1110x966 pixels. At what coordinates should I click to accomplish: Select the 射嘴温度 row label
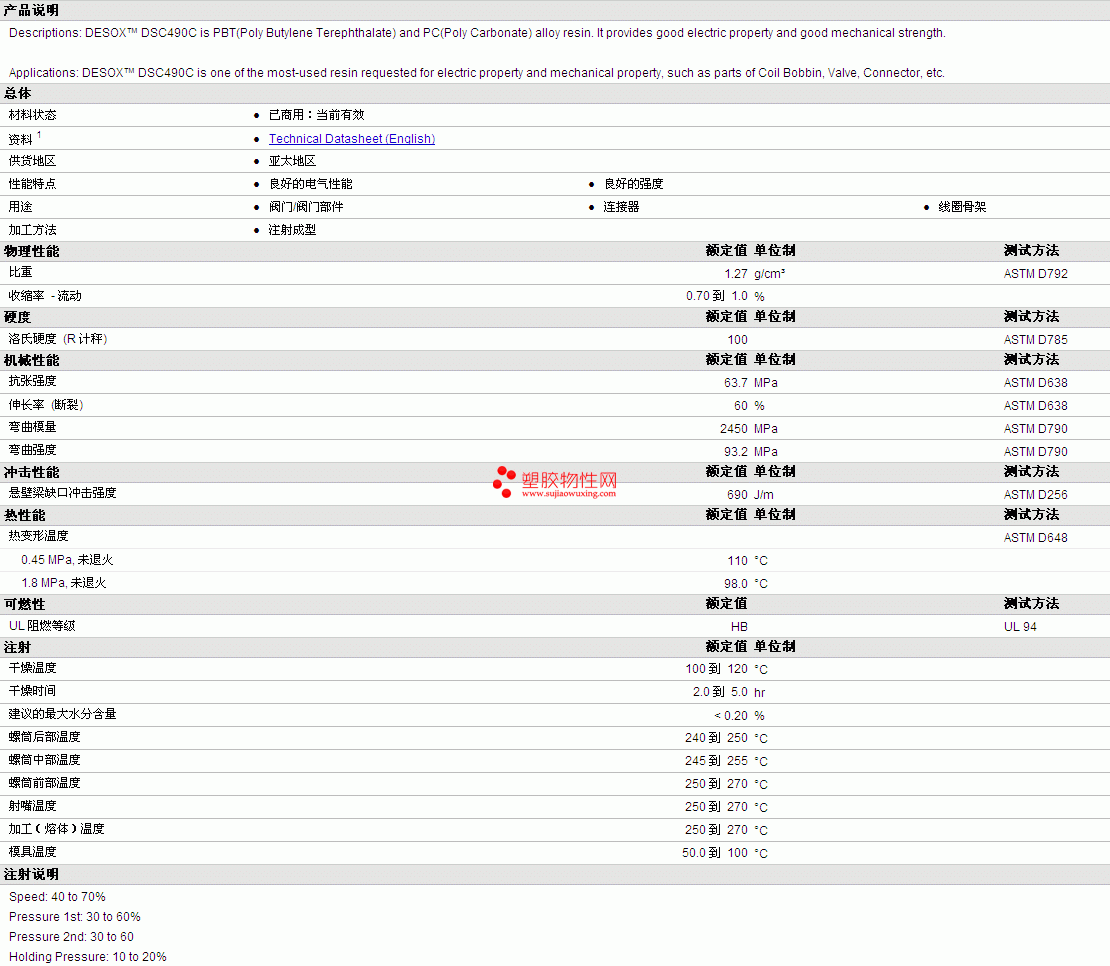(33, 806)
